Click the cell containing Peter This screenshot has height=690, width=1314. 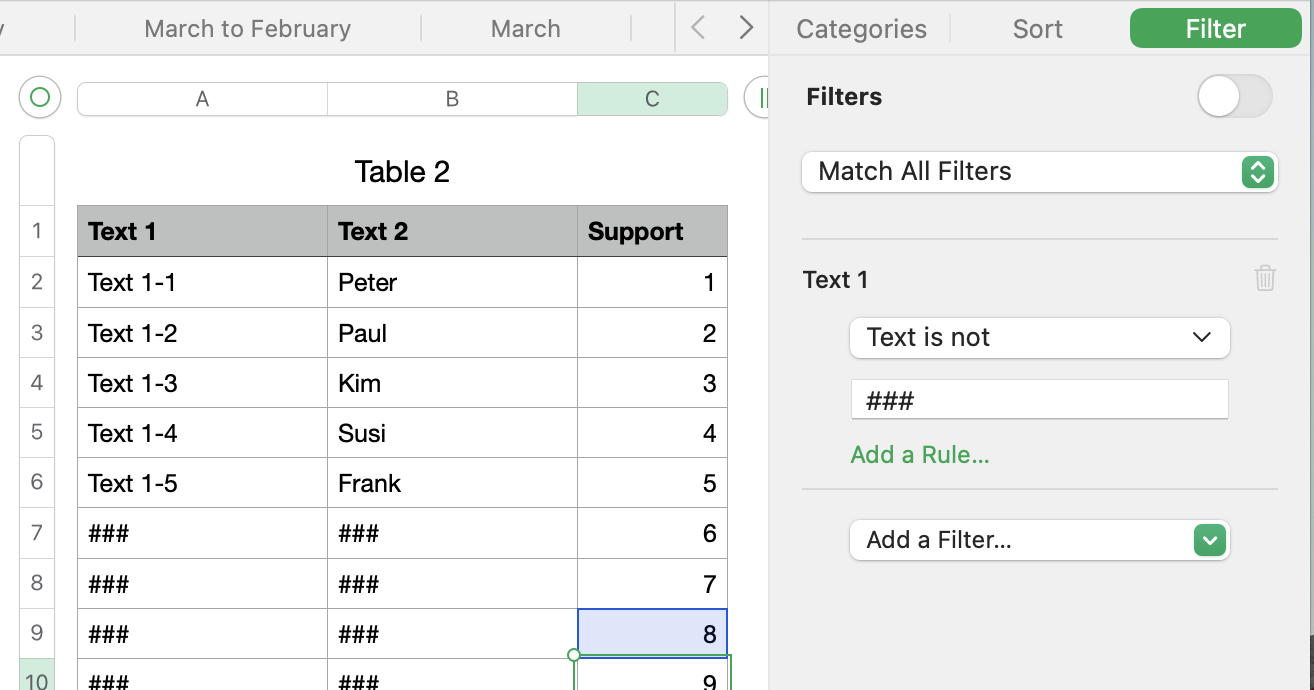(x=452, y=283)
